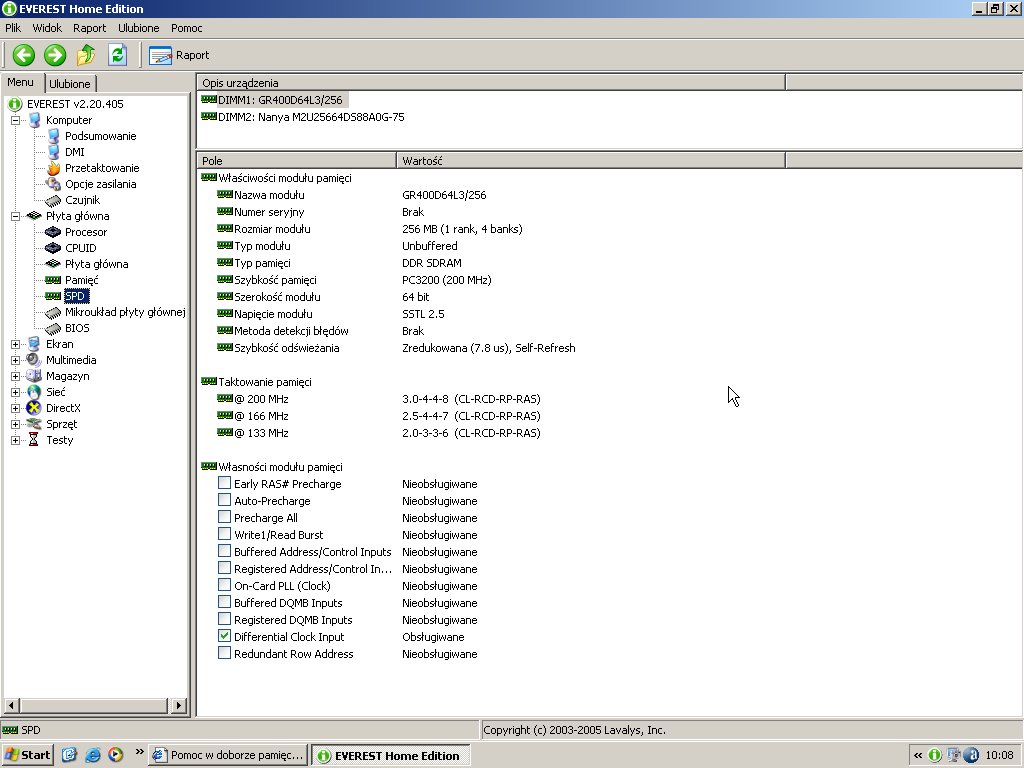The height and width of the screenshot is (768, 1024).
Task: Sort by the Pole column header
Action: pos(296,161)
